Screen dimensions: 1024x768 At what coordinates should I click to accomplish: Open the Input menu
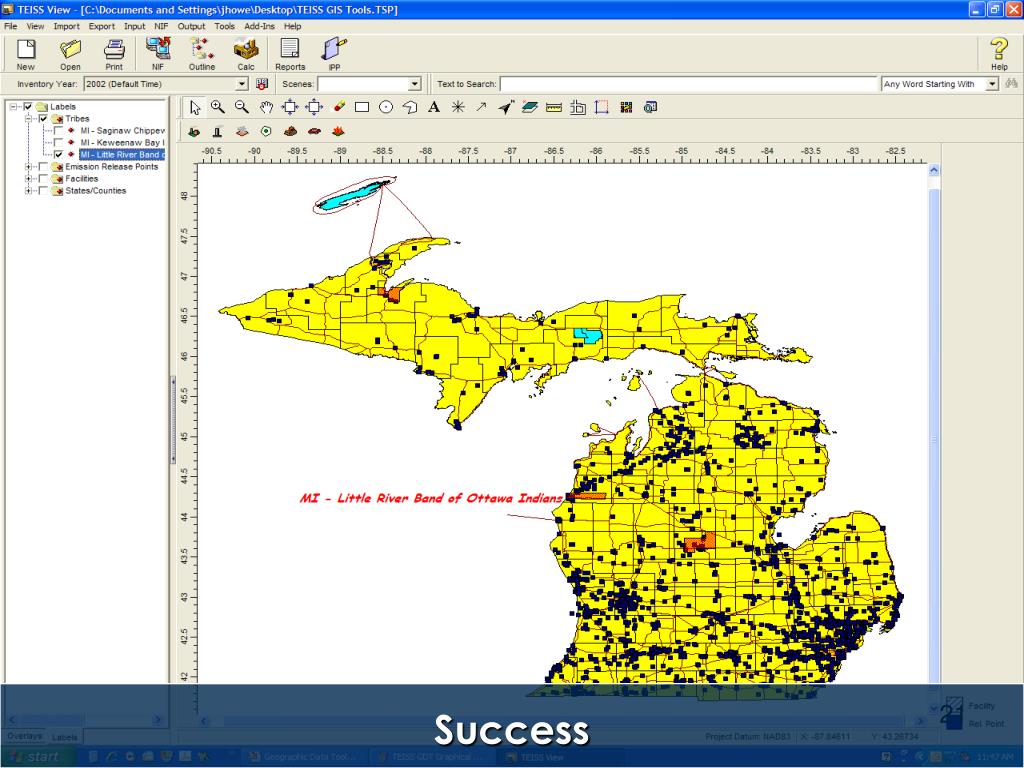[x=135, y=26]
